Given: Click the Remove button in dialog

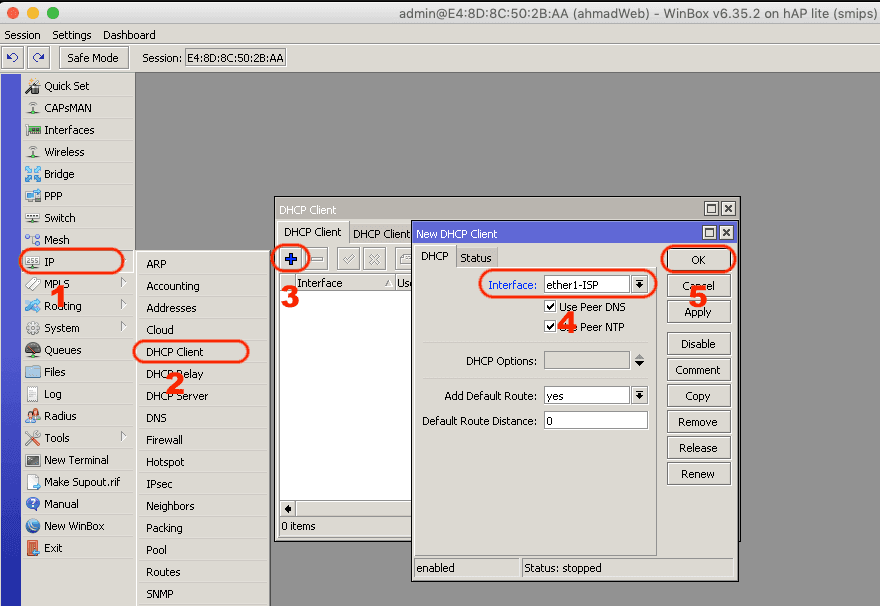Looking at the screenshot, I should tap(698, 422).
